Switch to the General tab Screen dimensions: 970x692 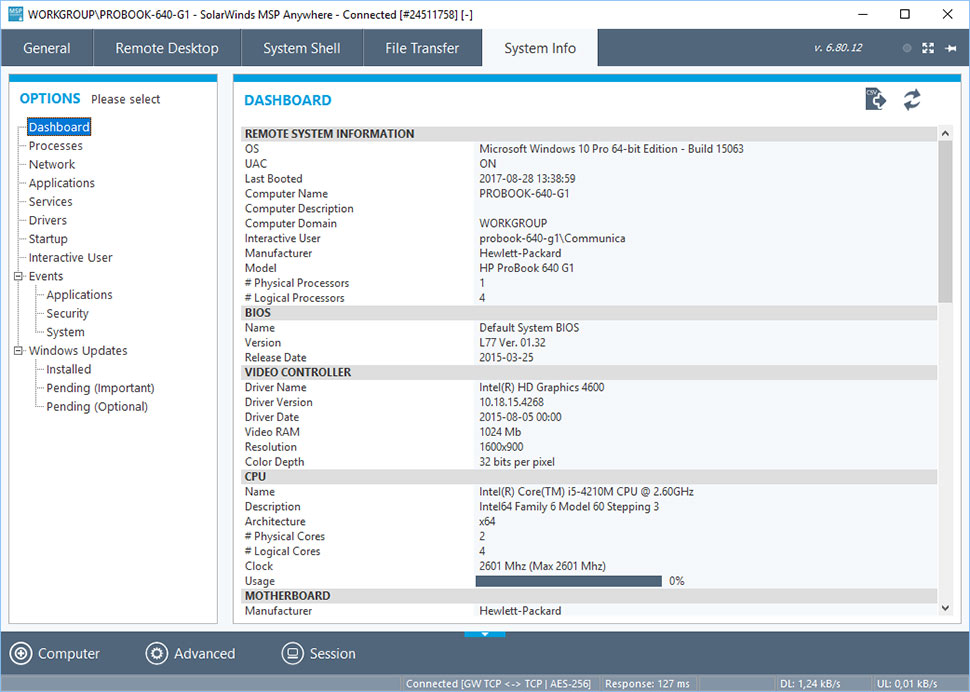coord(46,48)
